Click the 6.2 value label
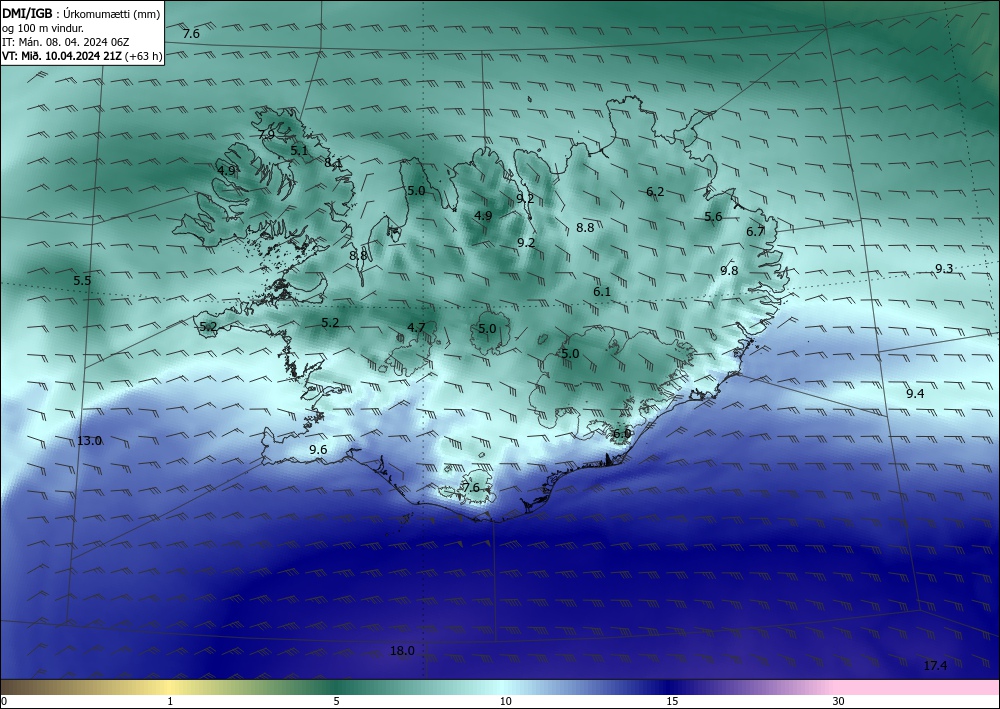The image size is (1000, 709). (x=655, y=192)
